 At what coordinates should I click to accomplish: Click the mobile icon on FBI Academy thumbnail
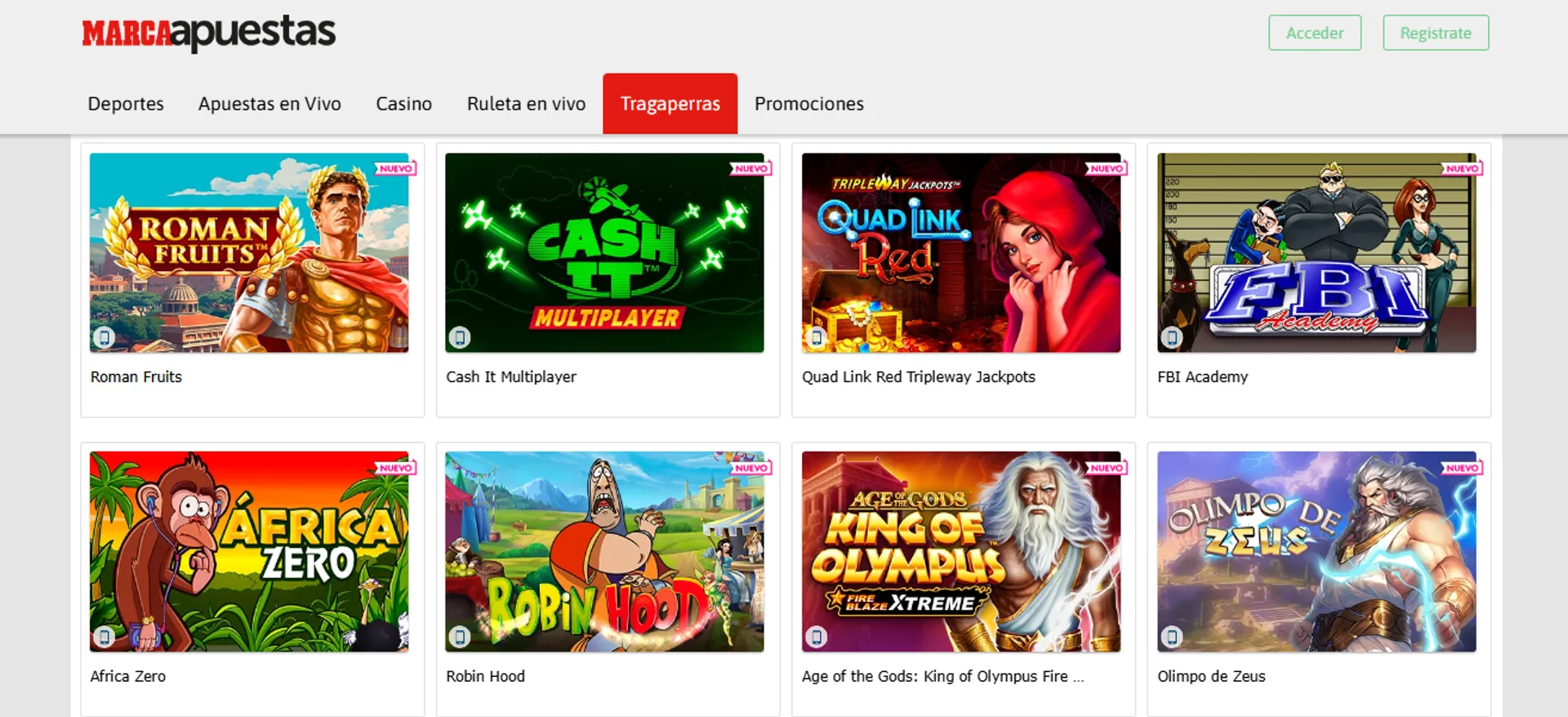[1172, 336]
